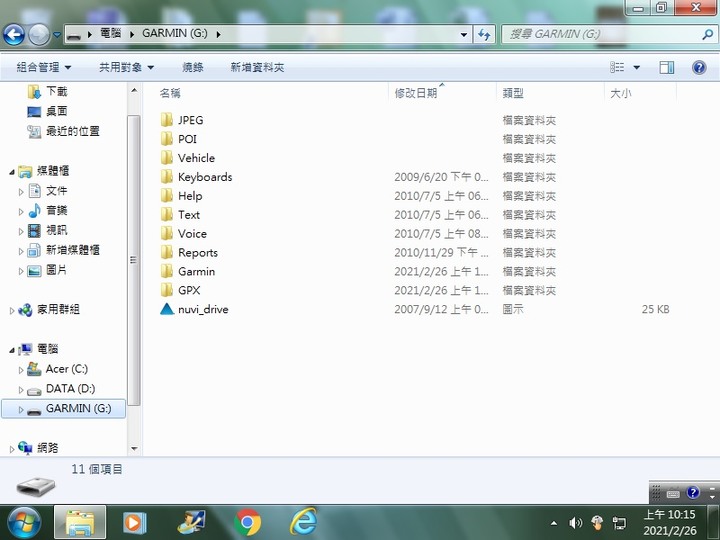This screenshot has height=540, width=720.
Task: Go back with the blue Back arrow
Action: click(14, 34)
